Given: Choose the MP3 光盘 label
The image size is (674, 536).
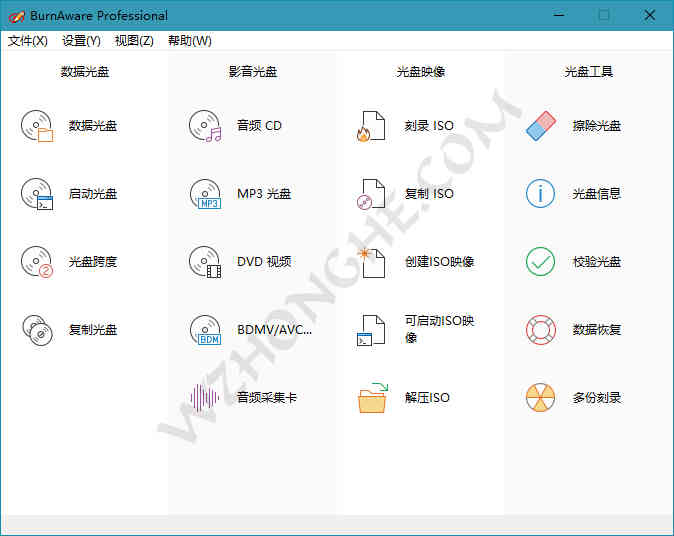Looking at the screenshot, I should point(264,194).
